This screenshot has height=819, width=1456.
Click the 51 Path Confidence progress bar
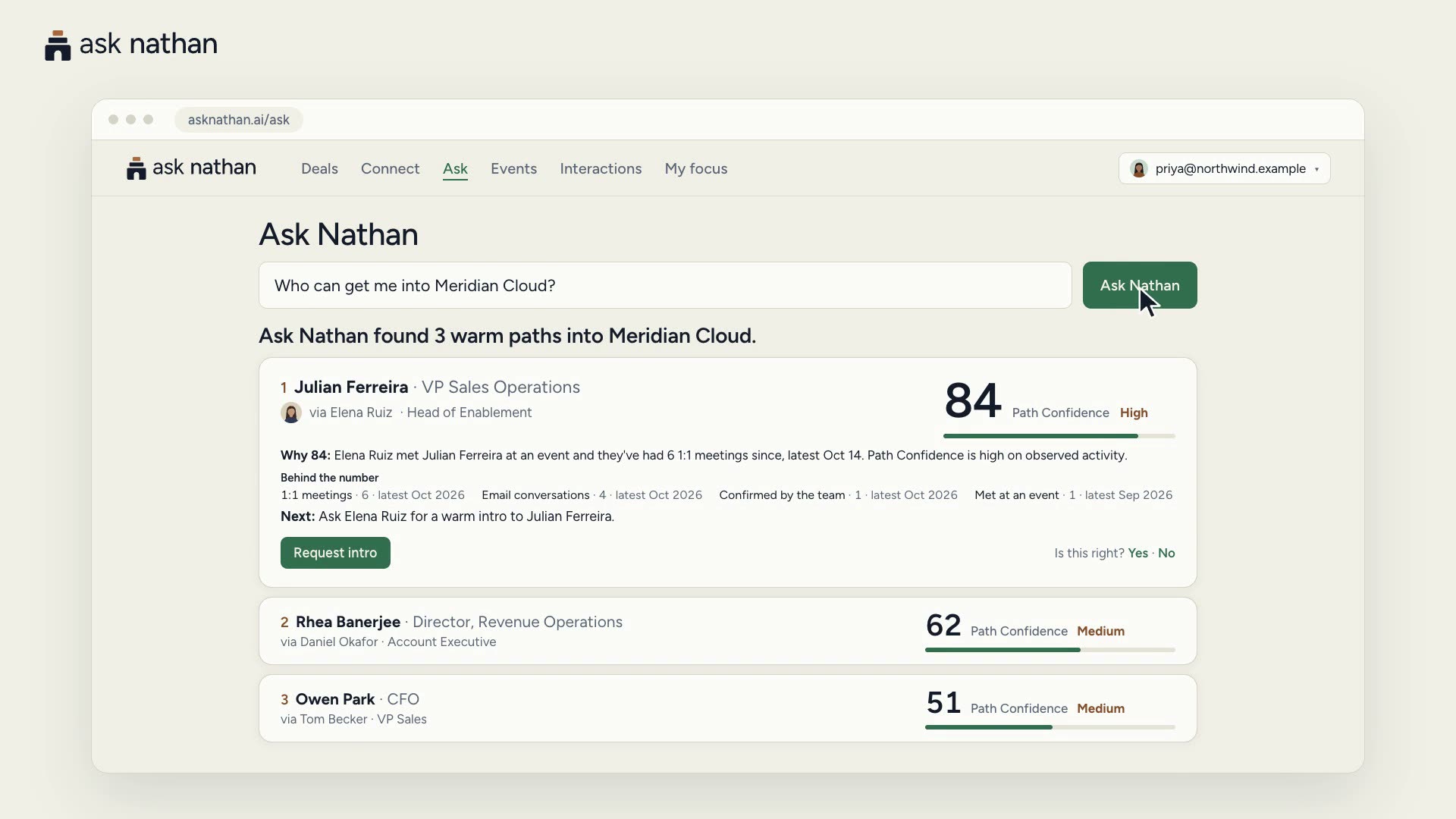point(1050,727)
